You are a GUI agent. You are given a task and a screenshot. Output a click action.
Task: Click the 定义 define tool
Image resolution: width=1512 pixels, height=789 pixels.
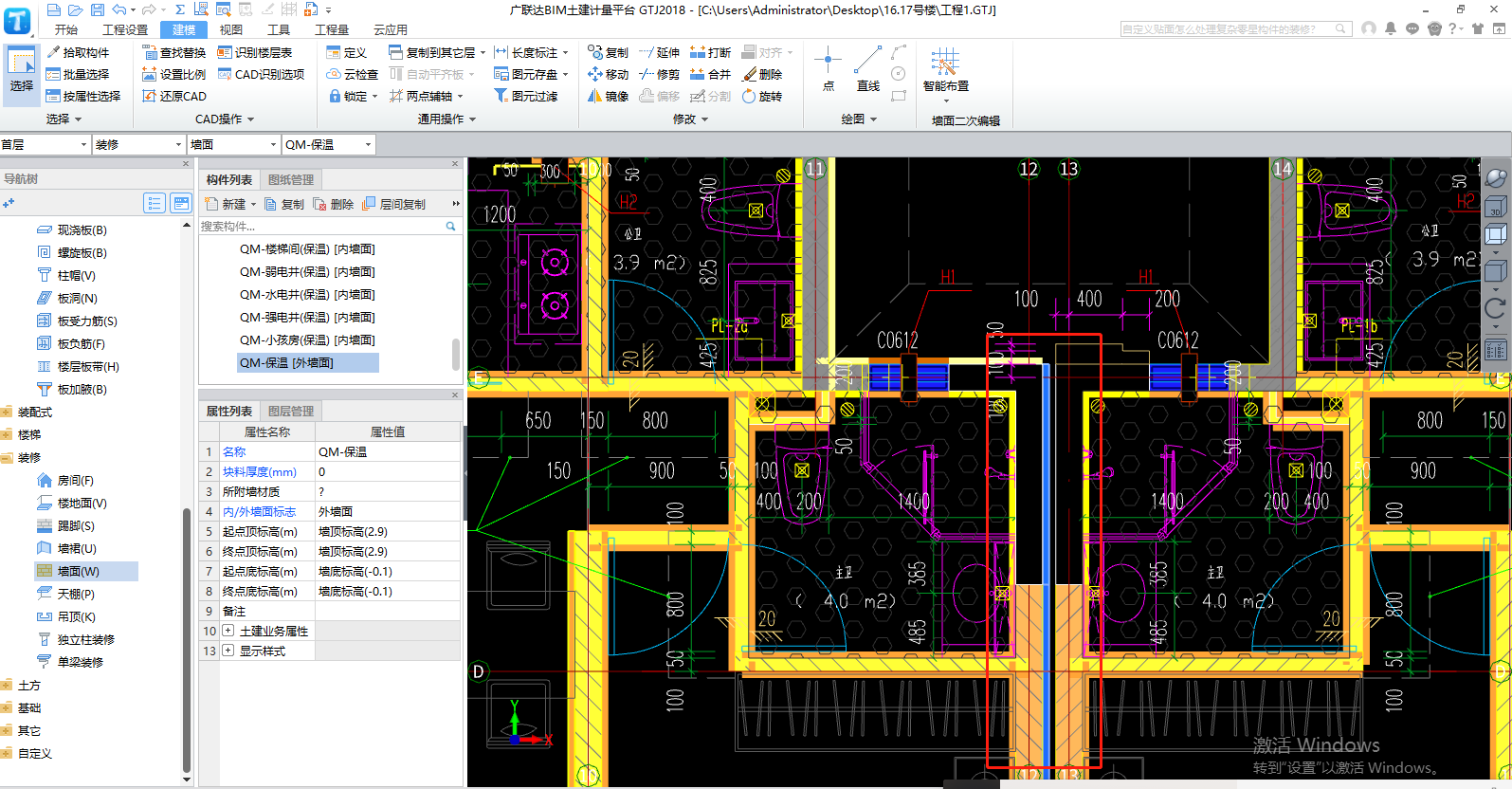(347, 52)
